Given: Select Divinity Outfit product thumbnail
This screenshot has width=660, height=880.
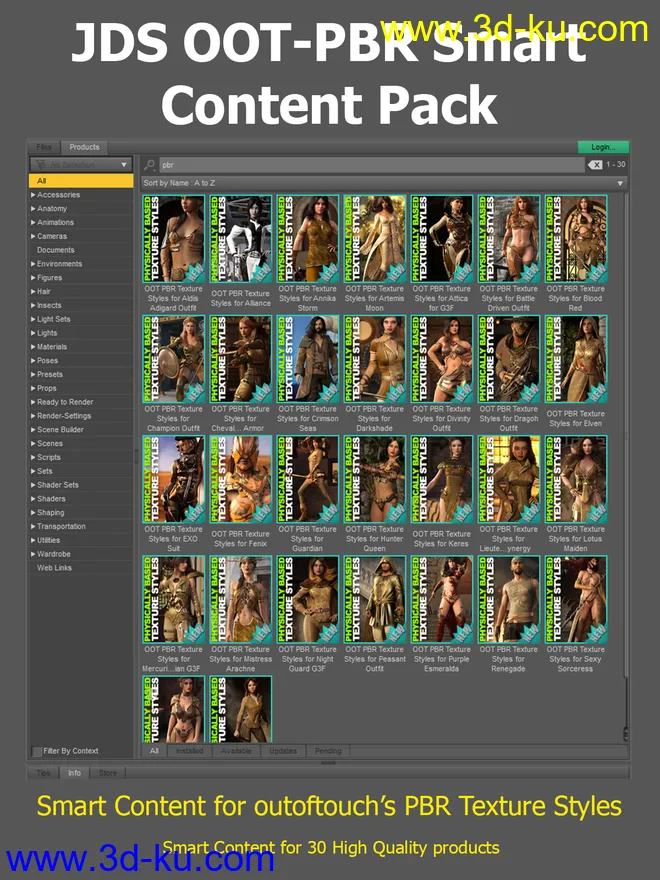Looking at the screenshot, I should click(x=442, y=359).
